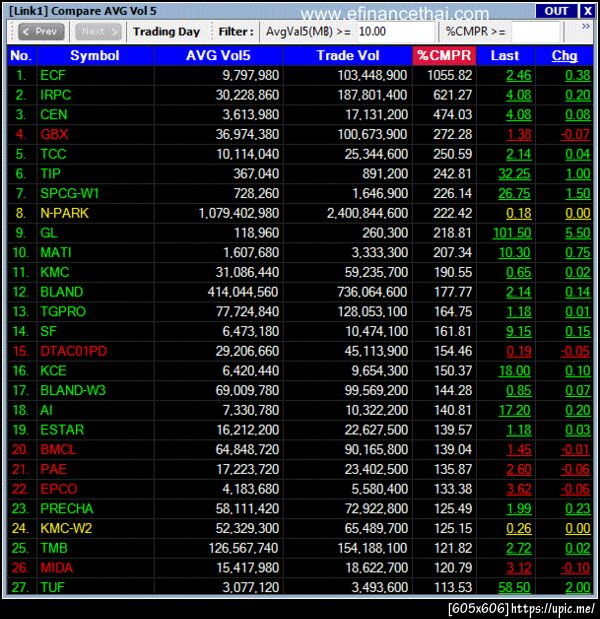Select the KCE symbol
600x619 pixels.
click(x=53, y=371)
